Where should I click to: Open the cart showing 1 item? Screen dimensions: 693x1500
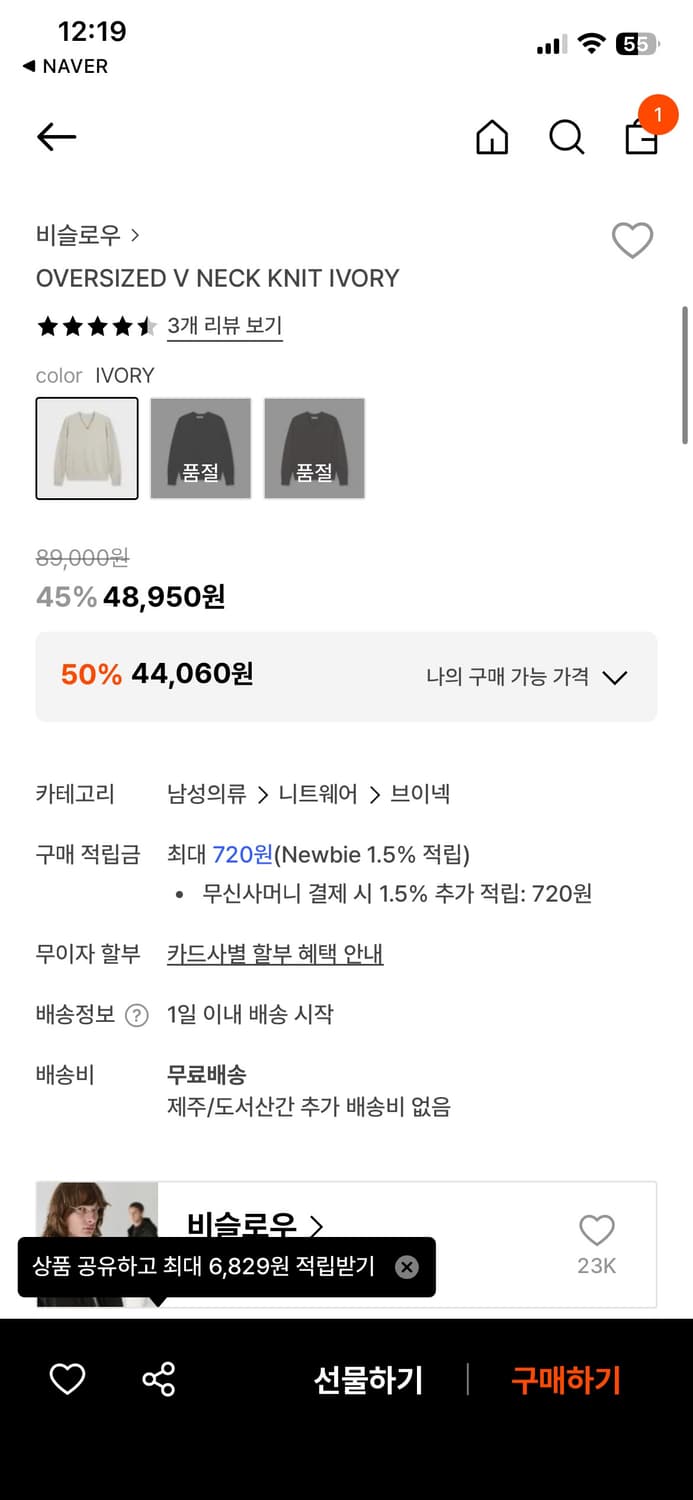(x=641, y=138)
